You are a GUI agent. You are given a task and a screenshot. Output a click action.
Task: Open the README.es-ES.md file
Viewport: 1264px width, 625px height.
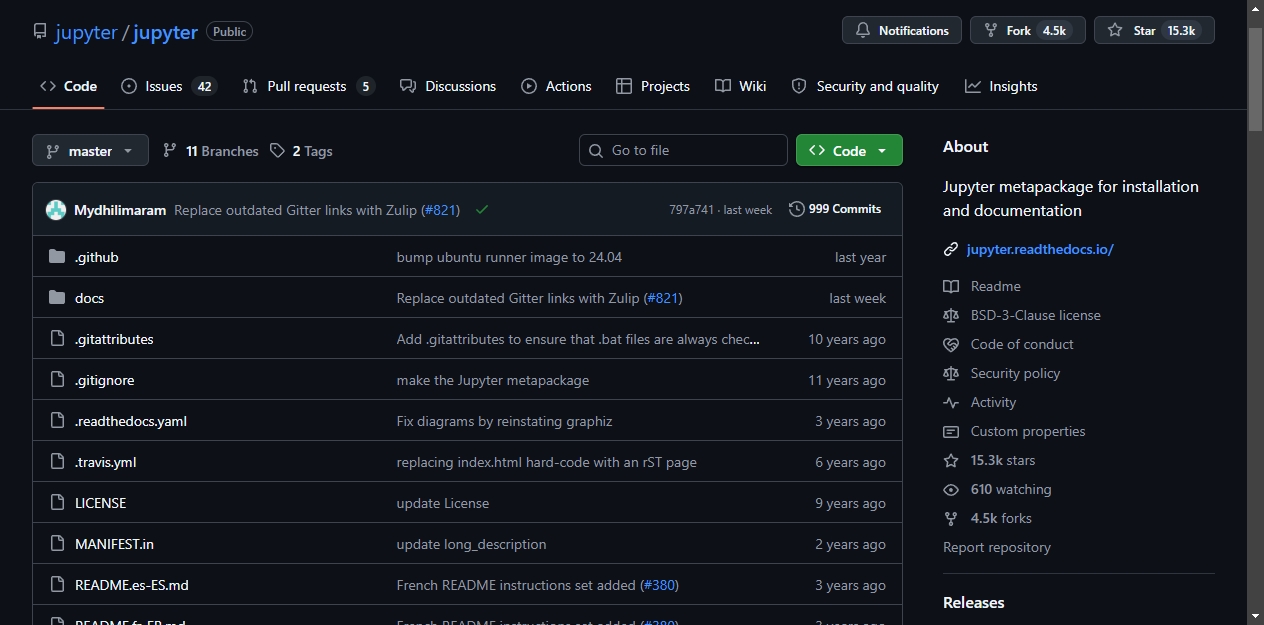point(132,585)
